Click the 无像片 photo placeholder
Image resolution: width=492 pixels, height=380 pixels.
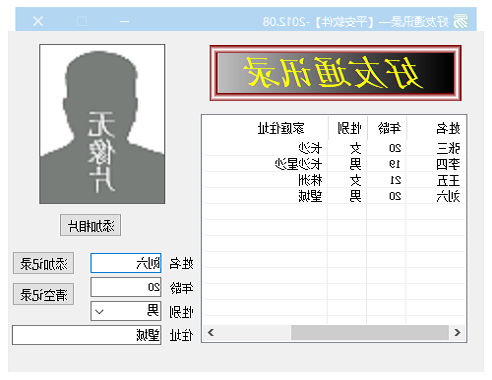[x=102, y=124]
